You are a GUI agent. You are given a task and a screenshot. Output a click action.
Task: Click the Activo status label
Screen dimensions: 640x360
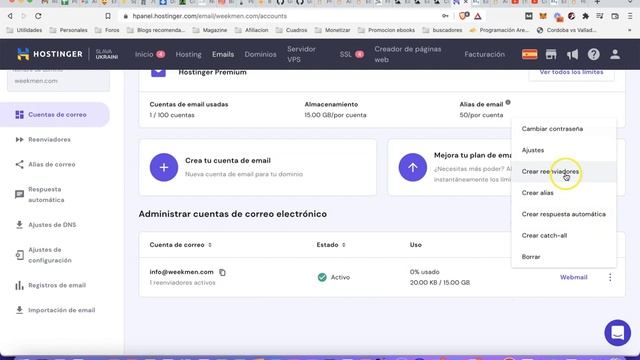tap(340, 277)
